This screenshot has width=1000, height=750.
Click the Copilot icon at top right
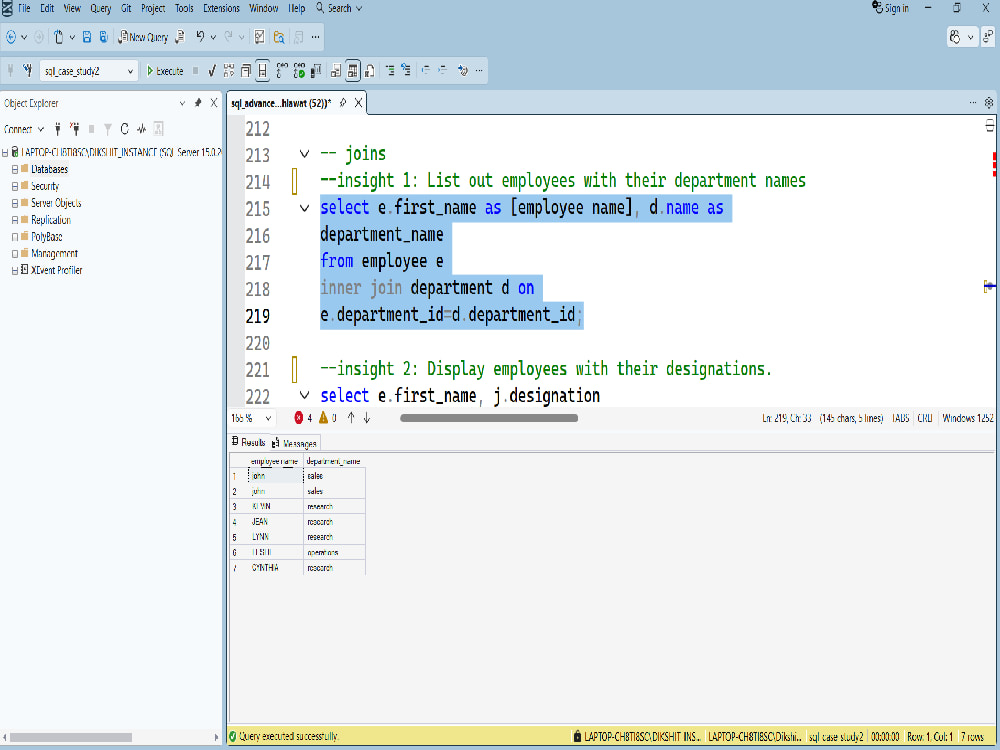(955, 37)
